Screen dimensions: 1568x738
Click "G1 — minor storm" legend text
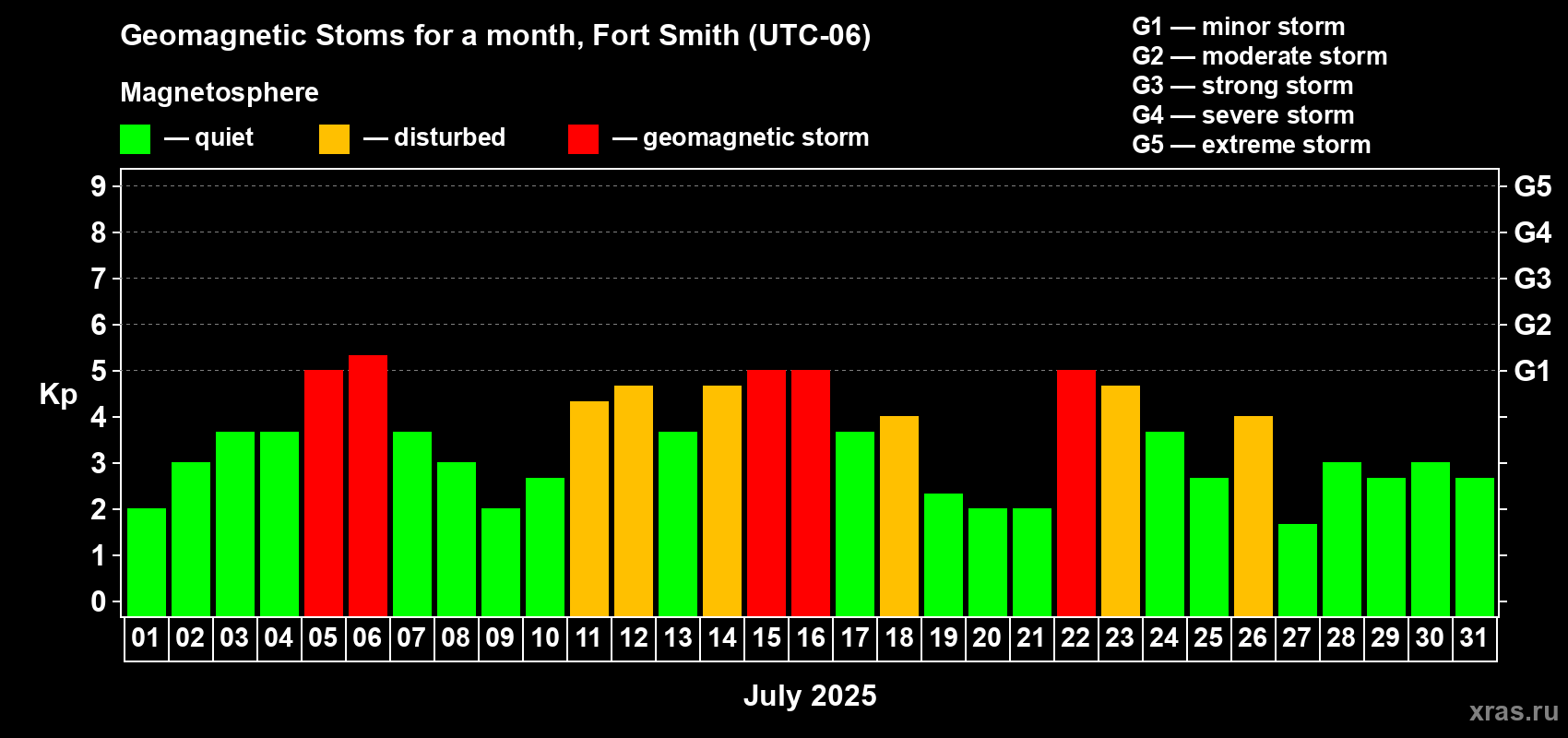coord(1239,27)
